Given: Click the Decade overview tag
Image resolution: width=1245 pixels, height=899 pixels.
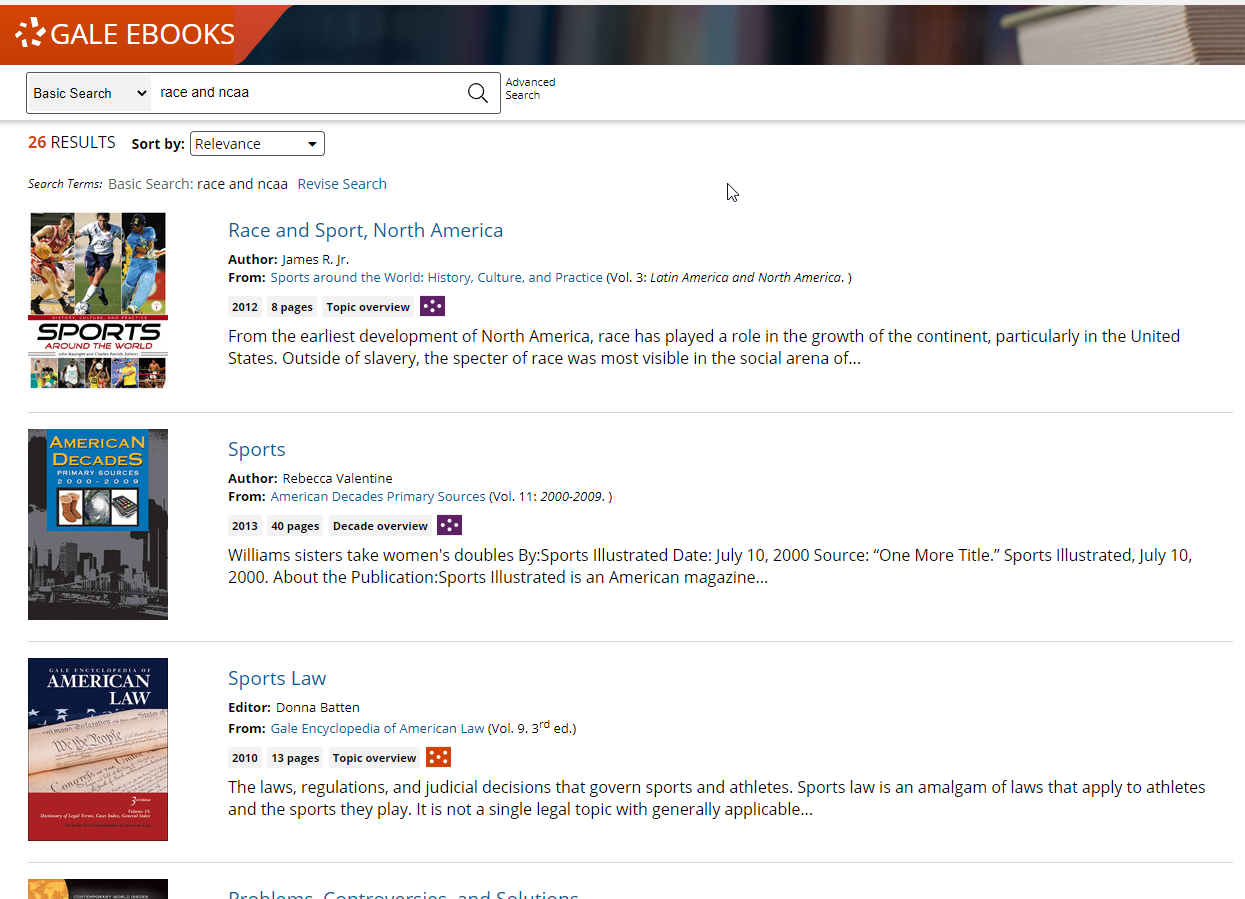Looking at the screenshot, I should coord(380,526).
